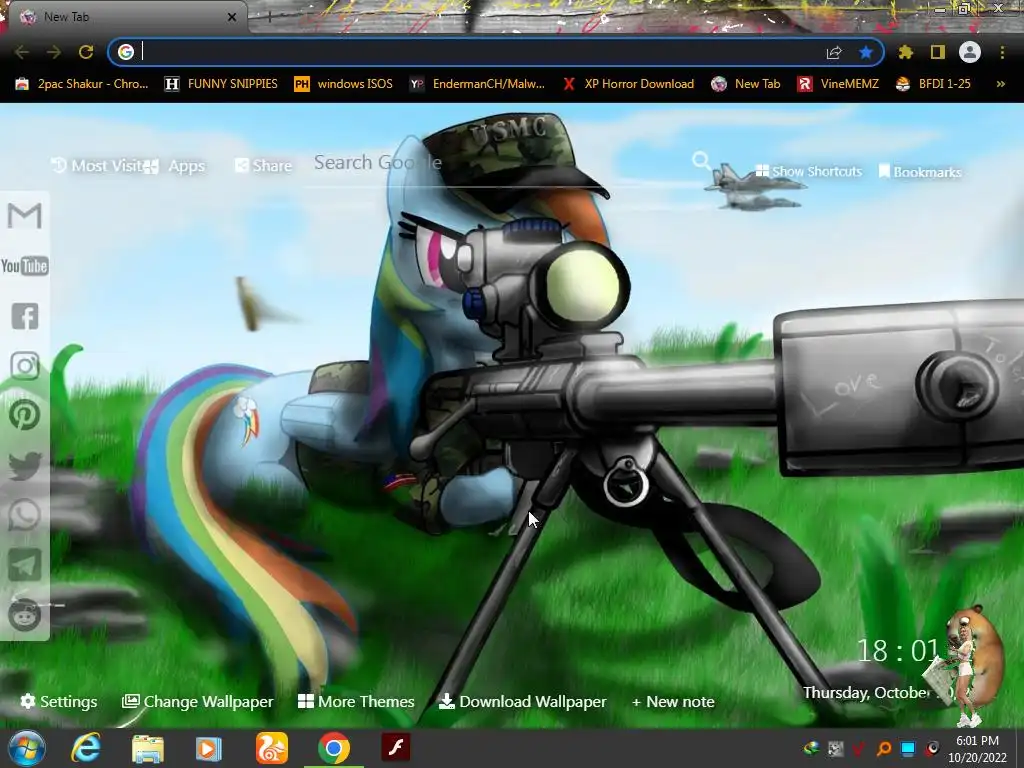Open Windows Media Player from taskbar
The width and height of the screenshot is (1024, 768).
click(209, 748)
